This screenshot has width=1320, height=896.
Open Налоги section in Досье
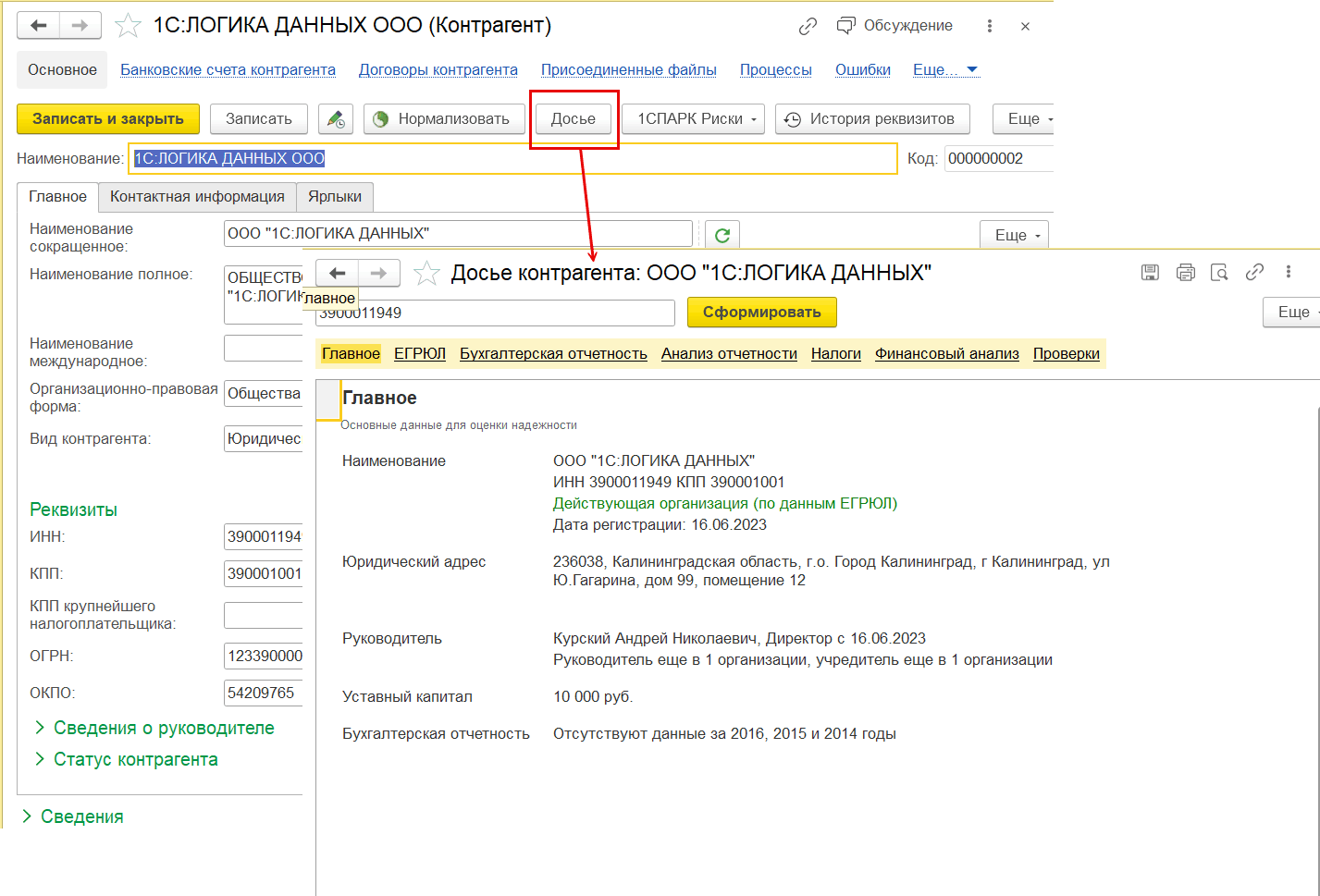pyautogui.click(x=836, y=353)
